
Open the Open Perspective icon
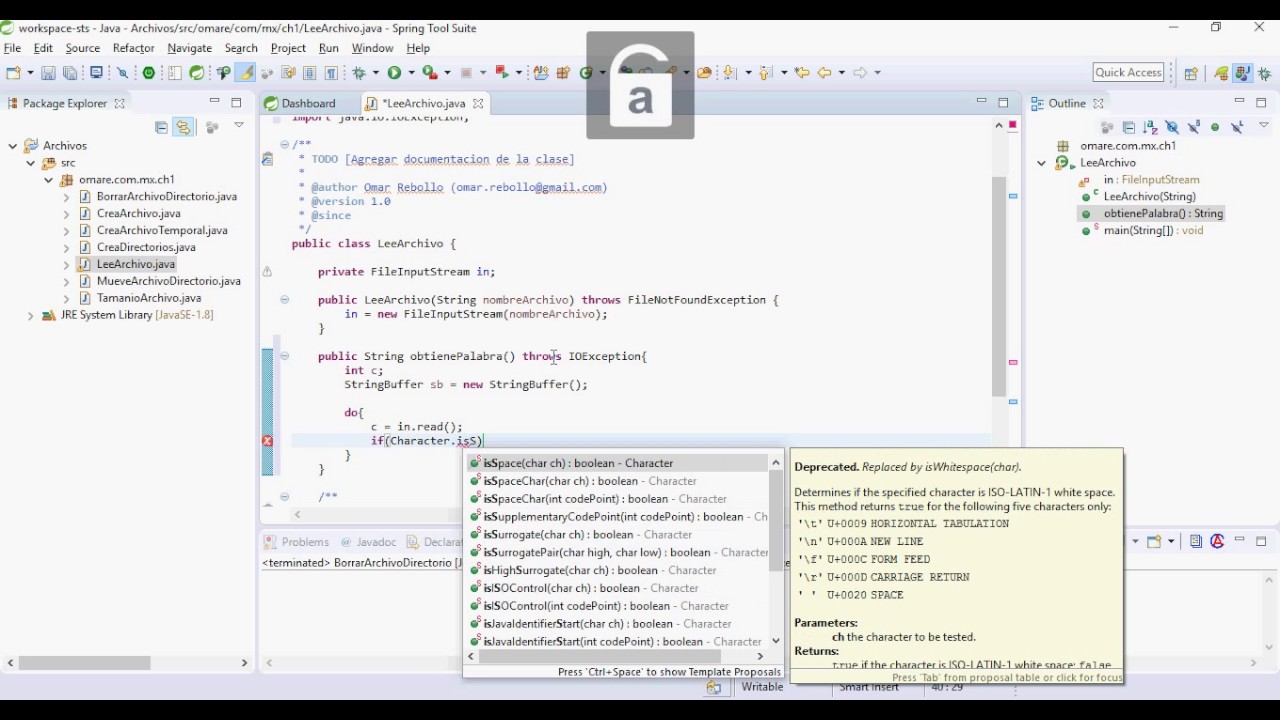coord(1191,73)
